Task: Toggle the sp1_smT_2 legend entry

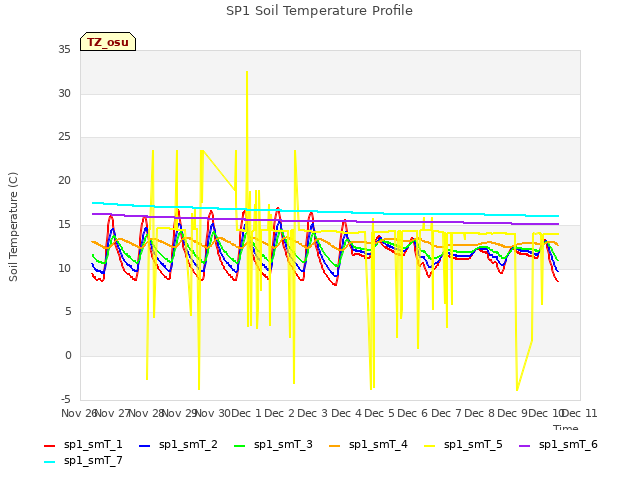Action: (x=178, y=445)
